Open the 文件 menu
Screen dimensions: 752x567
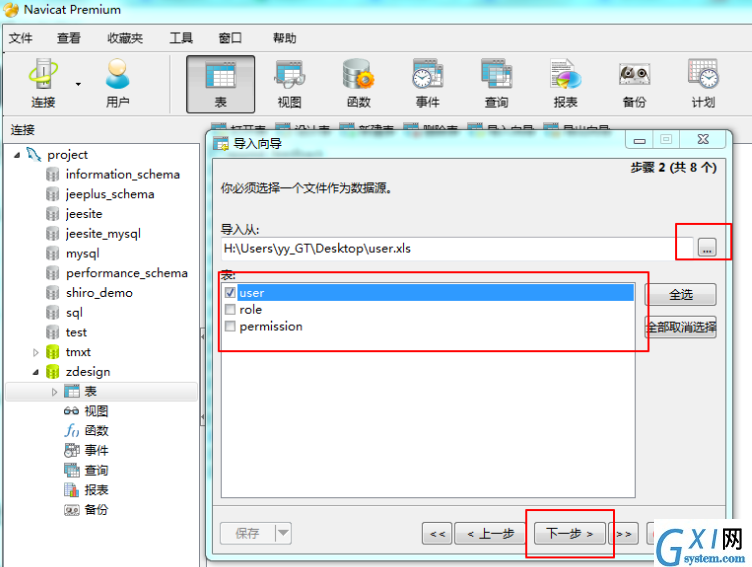(21, 38)
